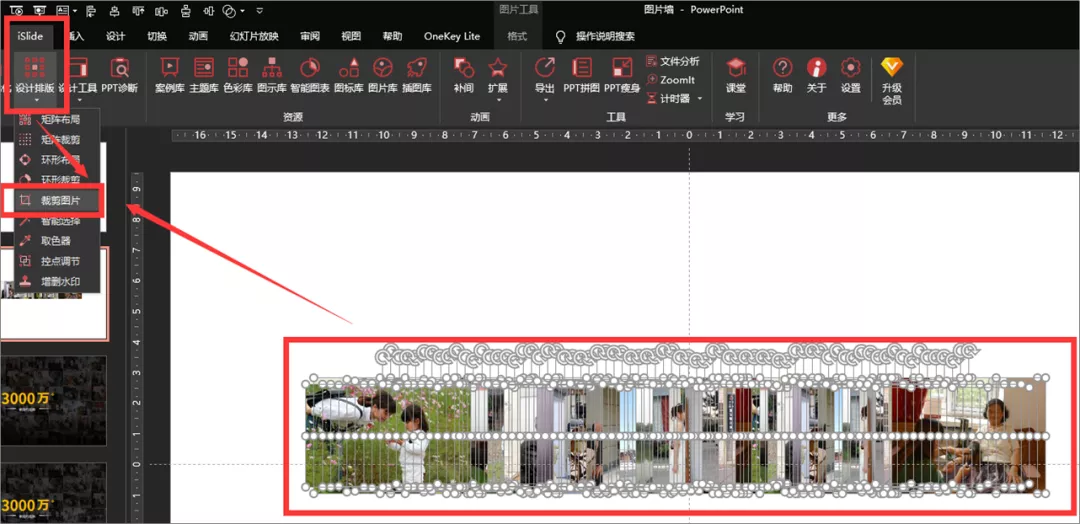Image resolution: width=1080 pixels, height=524 pixels.
Task: Click the 补间 tween animation tool
Action: (x=464, y=76)
